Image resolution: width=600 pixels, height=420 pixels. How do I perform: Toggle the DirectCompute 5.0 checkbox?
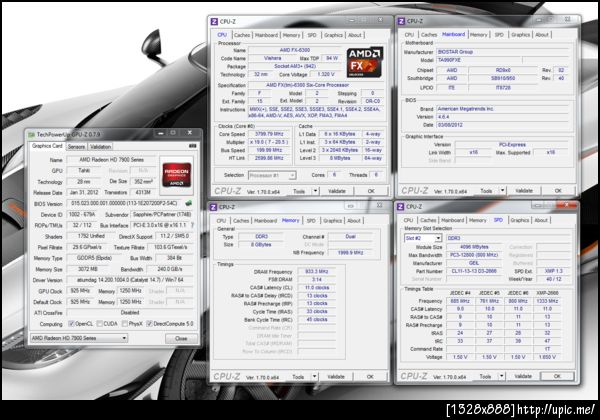click(x=150, y=324)
